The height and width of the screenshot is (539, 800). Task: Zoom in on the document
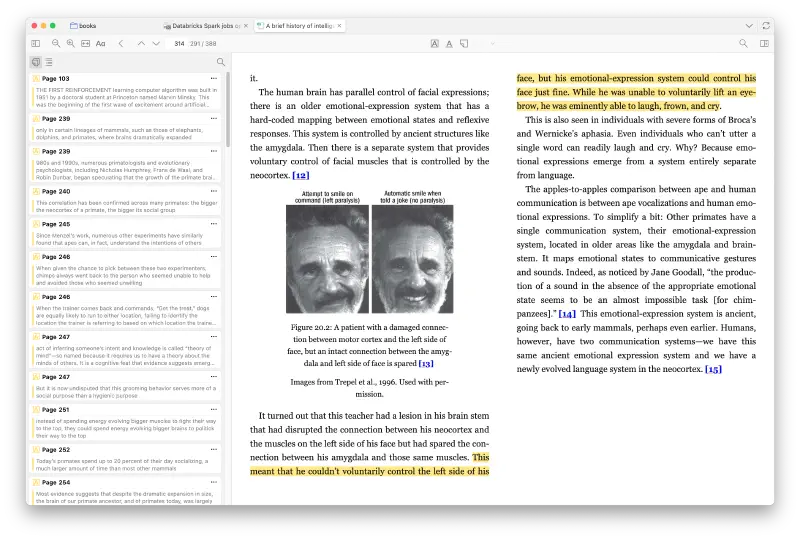point(70,44)
